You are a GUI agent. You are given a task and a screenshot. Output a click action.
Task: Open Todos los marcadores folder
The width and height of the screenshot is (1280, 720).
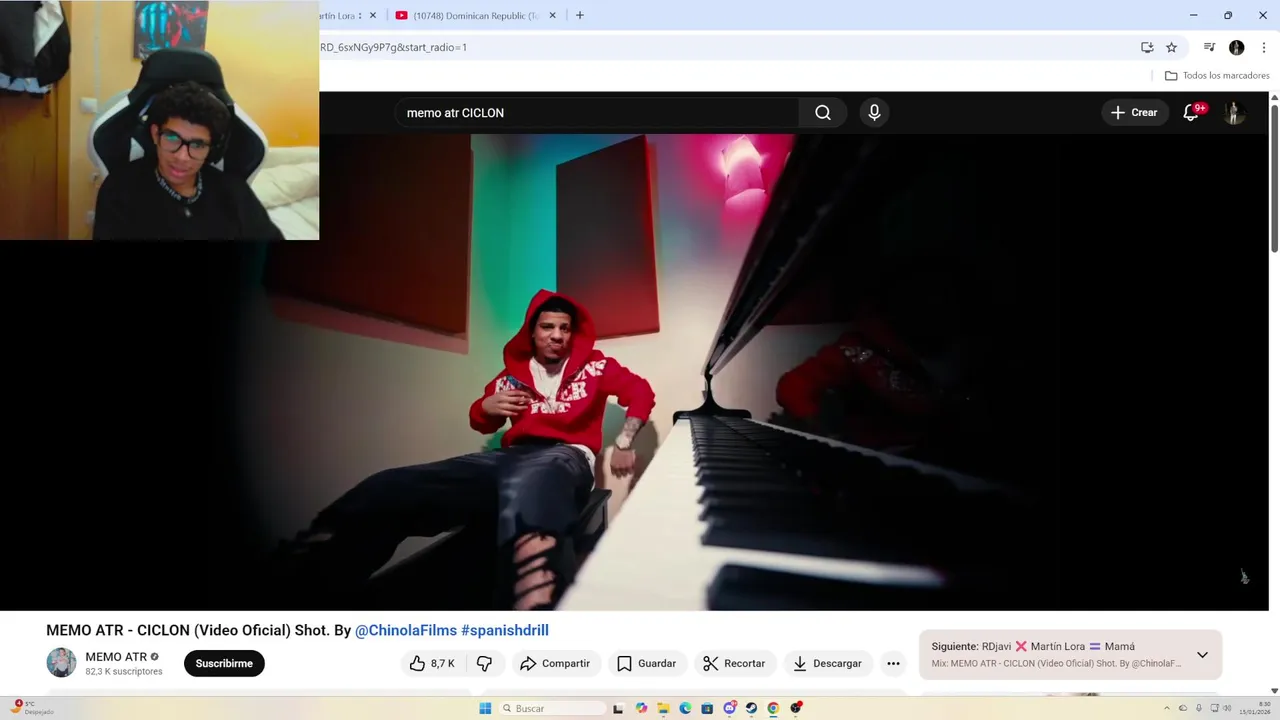pyautogui.click(x=1217, y=75)
